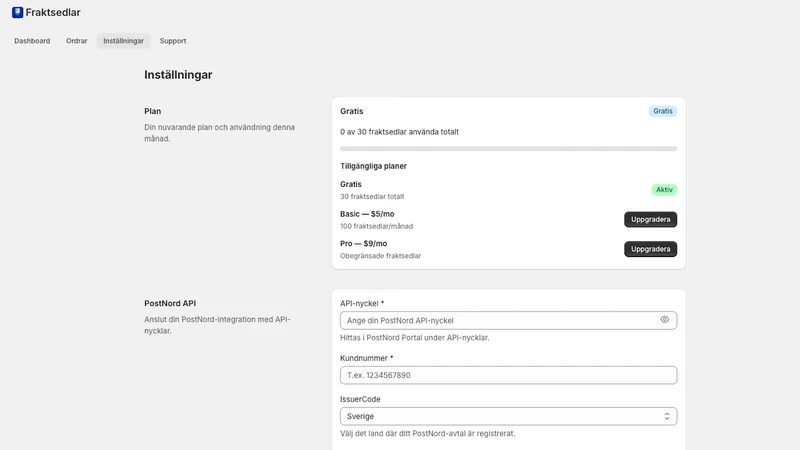
Task: Click "Basic — $5/mo" plan name
Action: click(x=367, y=214)
